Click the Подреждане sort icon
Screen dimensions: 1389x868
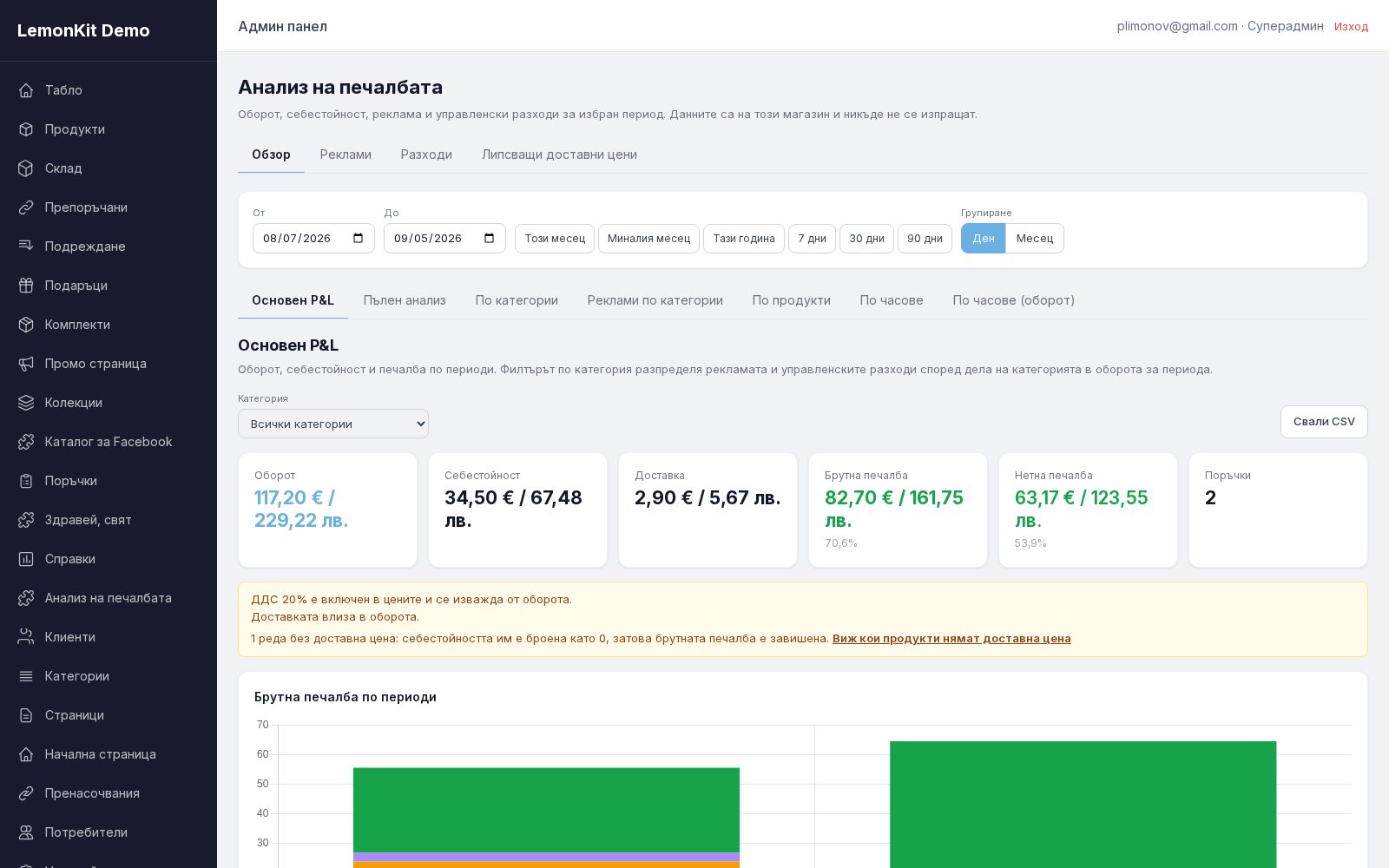click(26, 247)
